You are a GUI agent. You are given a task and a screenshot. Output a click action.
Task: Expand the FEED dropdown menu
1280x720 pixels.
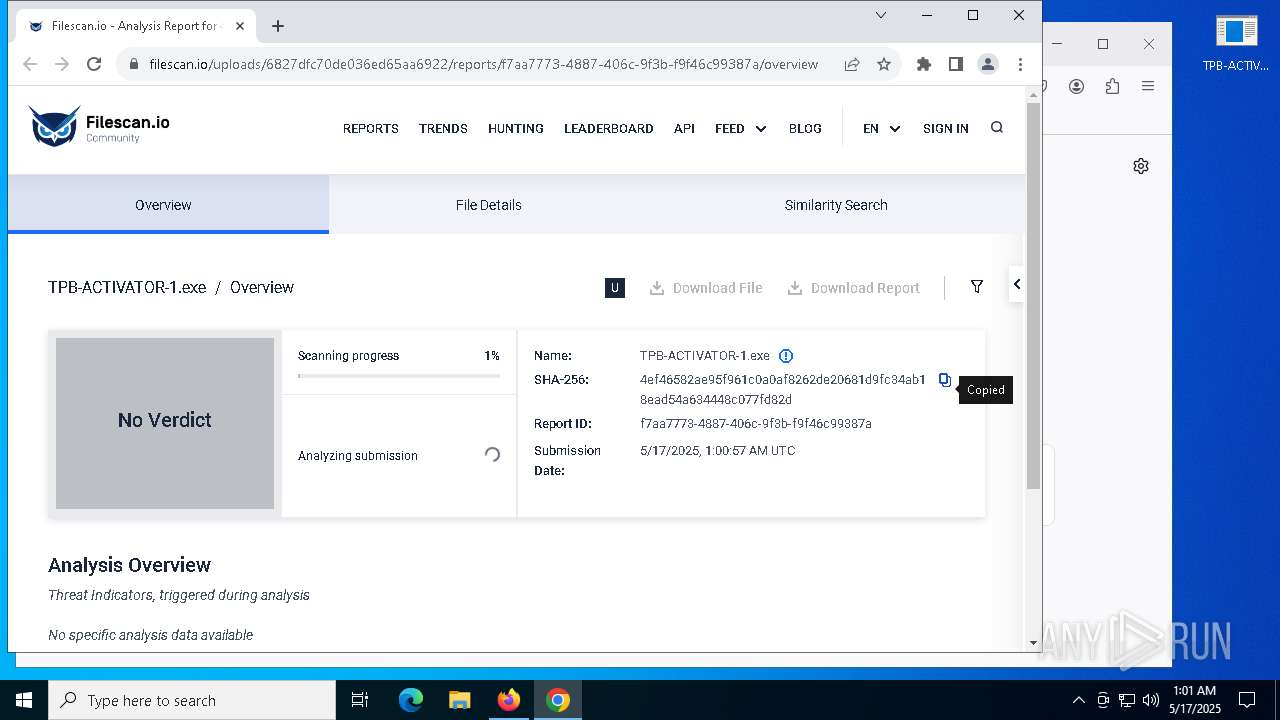pyautogui.click(x=740, y=128)
